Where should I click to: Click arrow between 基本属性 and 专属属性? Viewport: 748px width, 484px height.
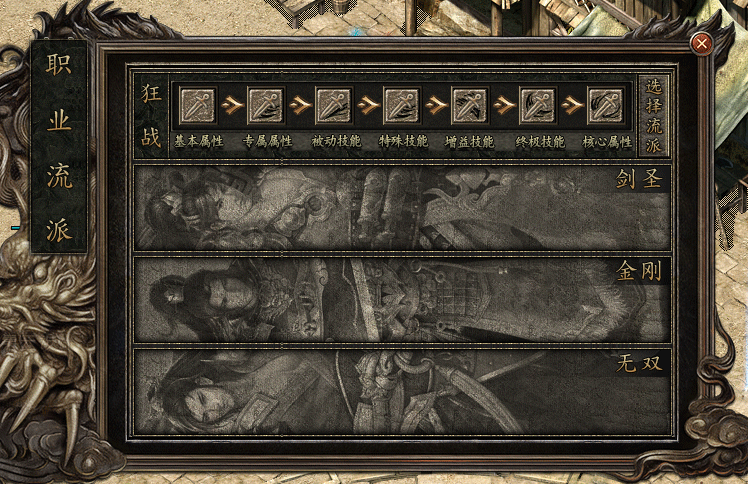232,105
